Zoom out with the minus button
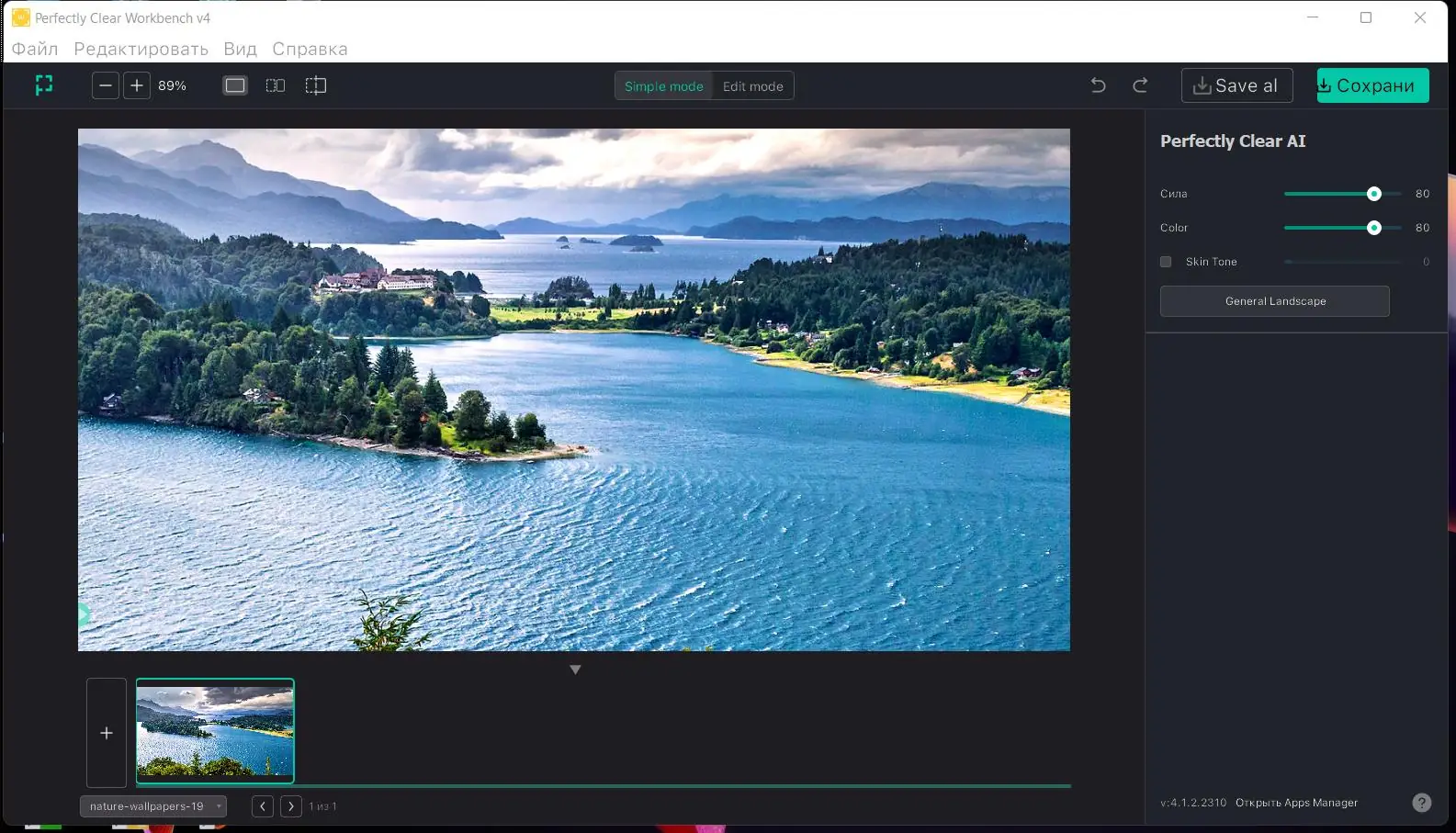Viewport: 1456px width, 833px height. click(x=106, y=85)
